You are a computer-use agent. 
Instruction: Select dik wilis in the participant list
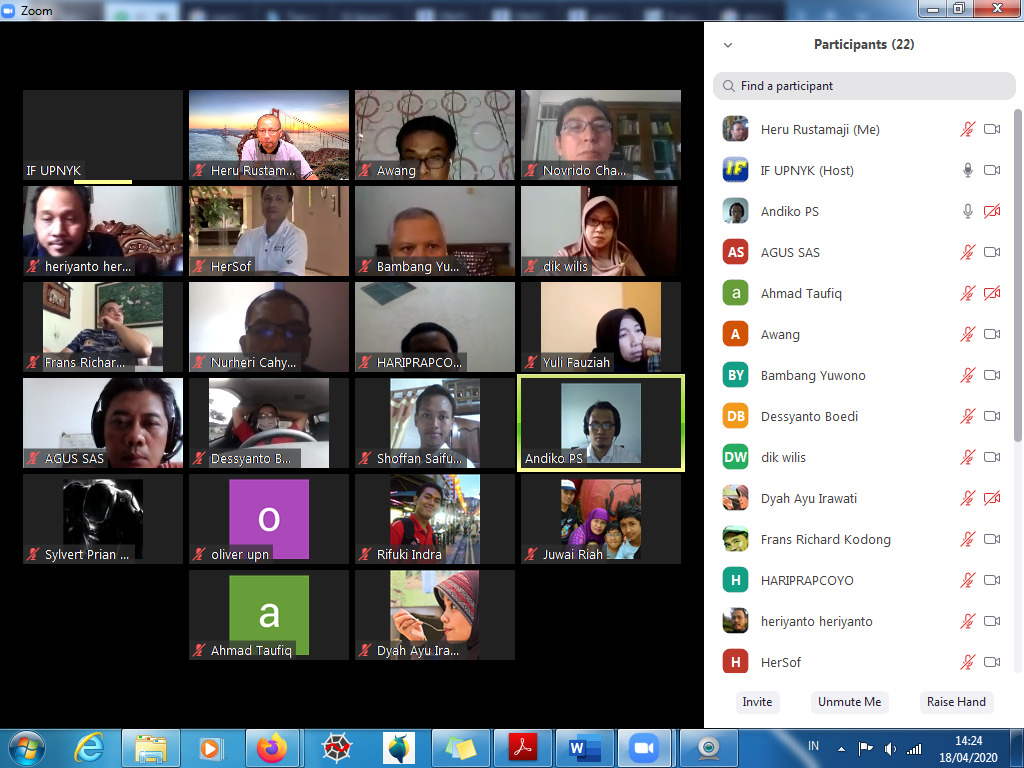coord(783,457)
